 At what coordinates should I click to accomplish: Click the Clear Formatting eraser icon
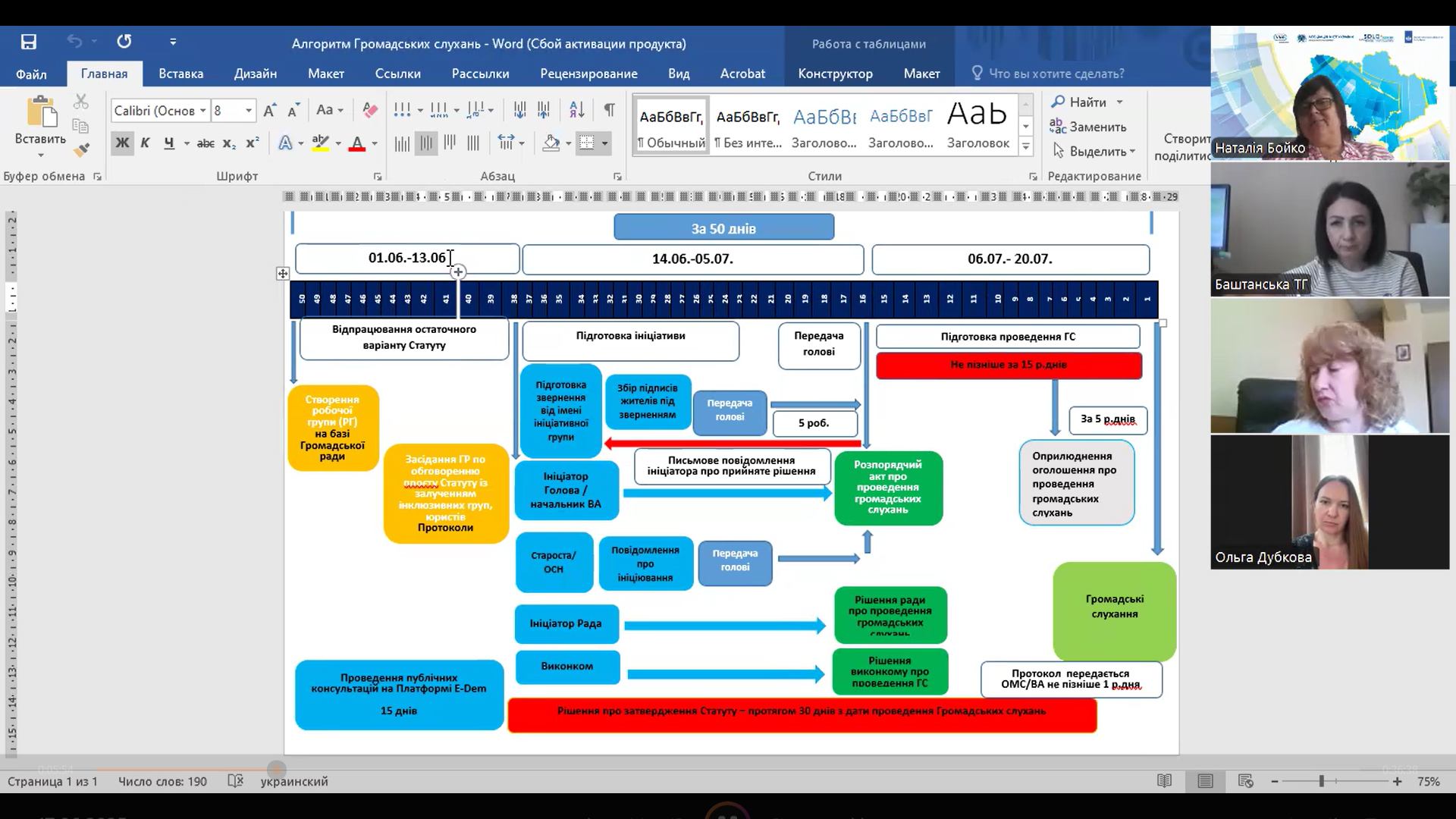369,111
